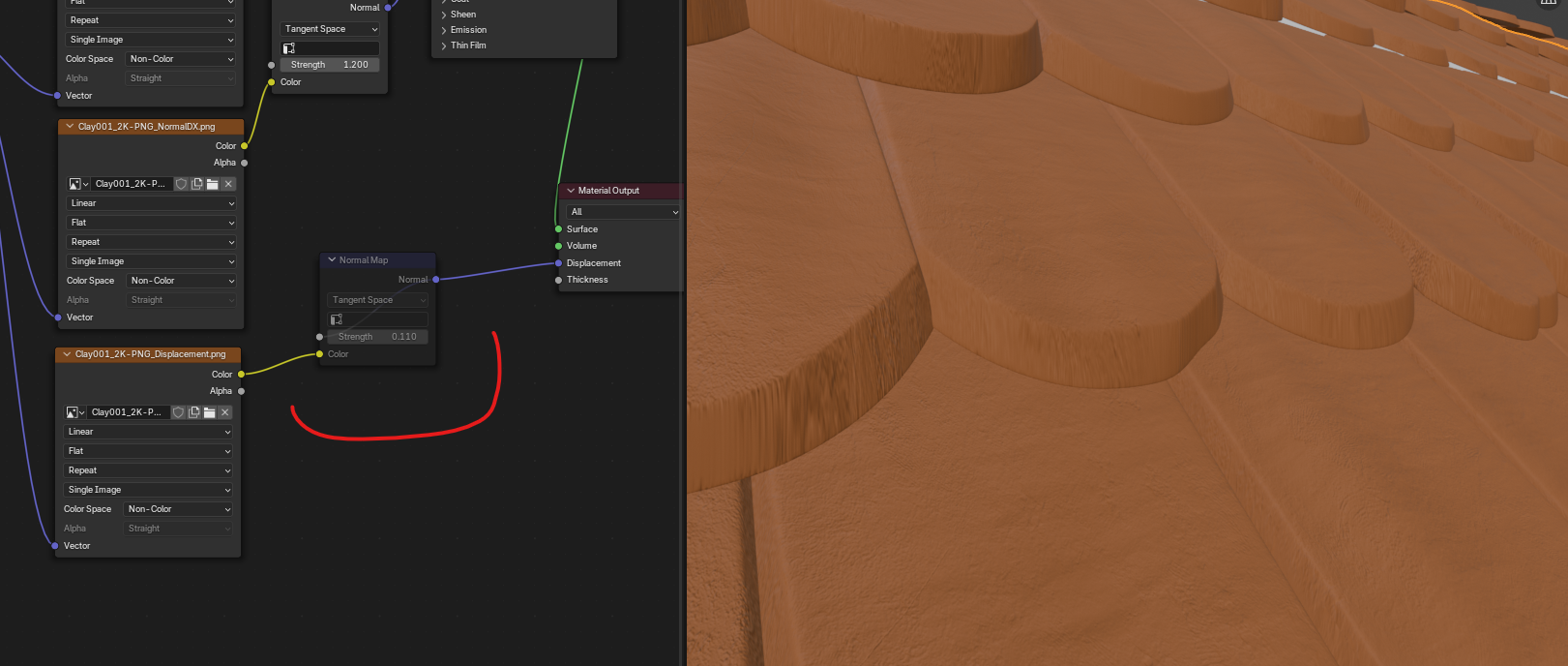Collapse the Clay001_2K-PNG_NormalDX.png node

click(x=70, y=127)
